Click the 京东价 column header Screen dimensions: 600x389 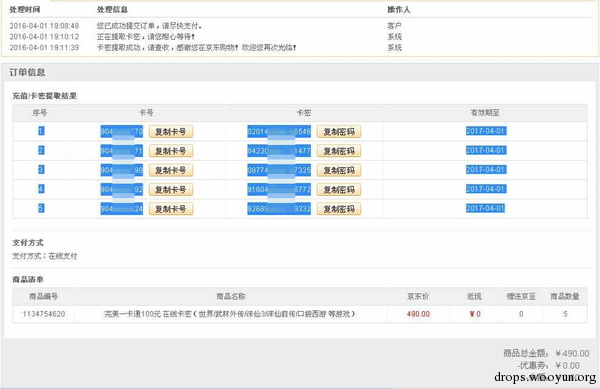click(418, 296)
